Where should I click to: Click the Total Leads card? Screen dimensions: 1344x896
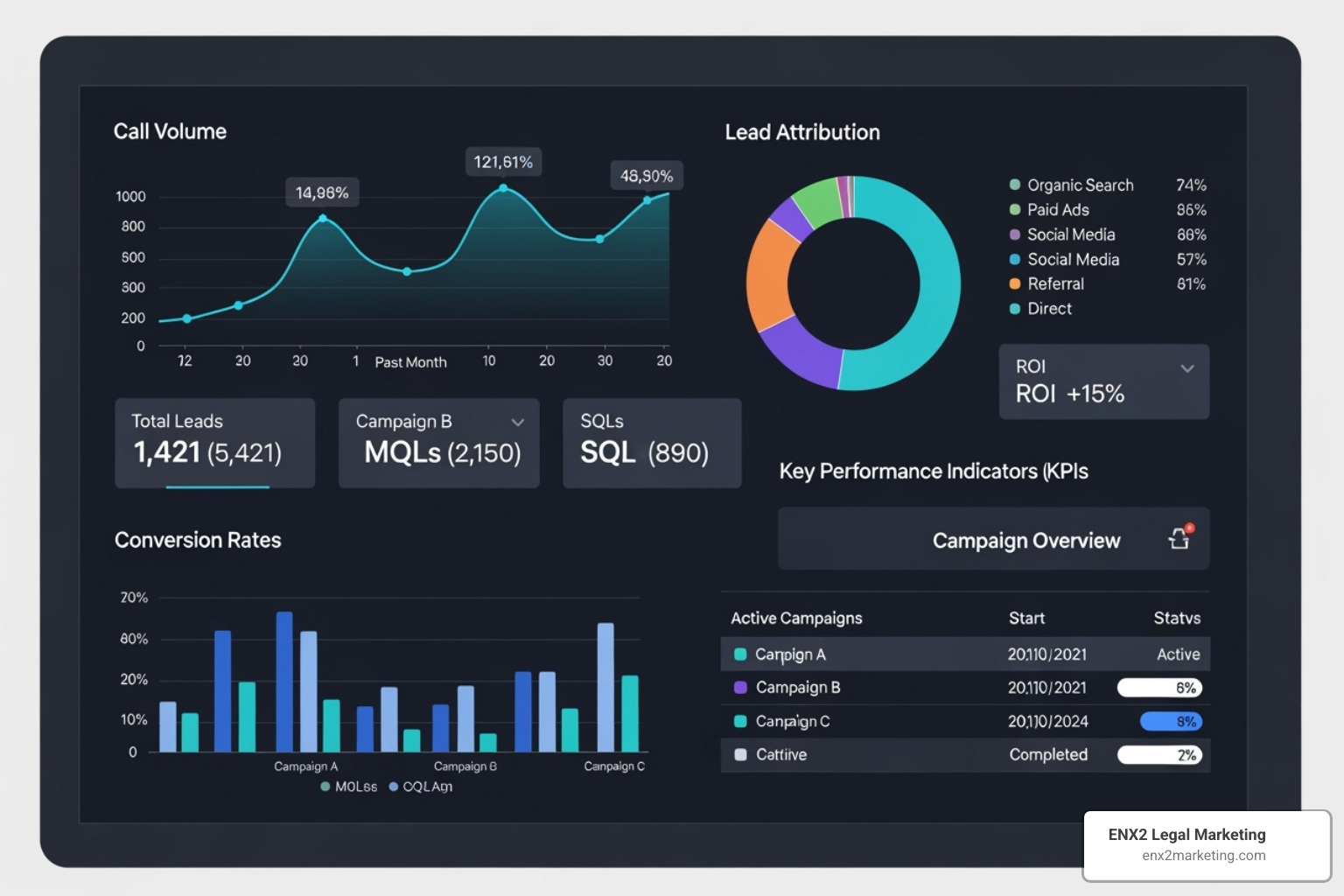pos(214,443)
